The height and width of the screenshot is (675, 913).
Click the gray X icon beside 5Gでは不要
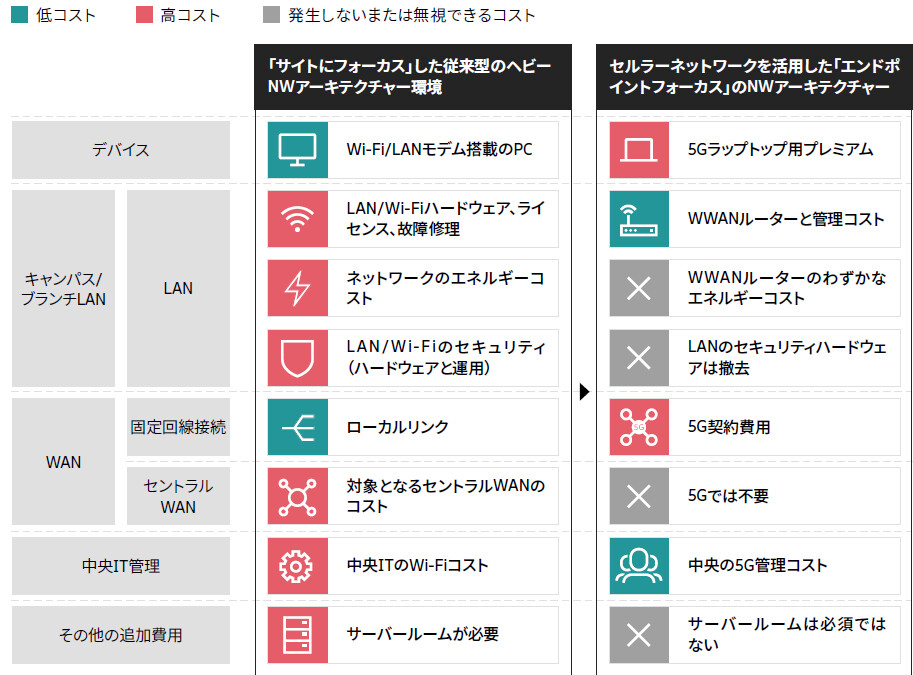pos(639,496)
